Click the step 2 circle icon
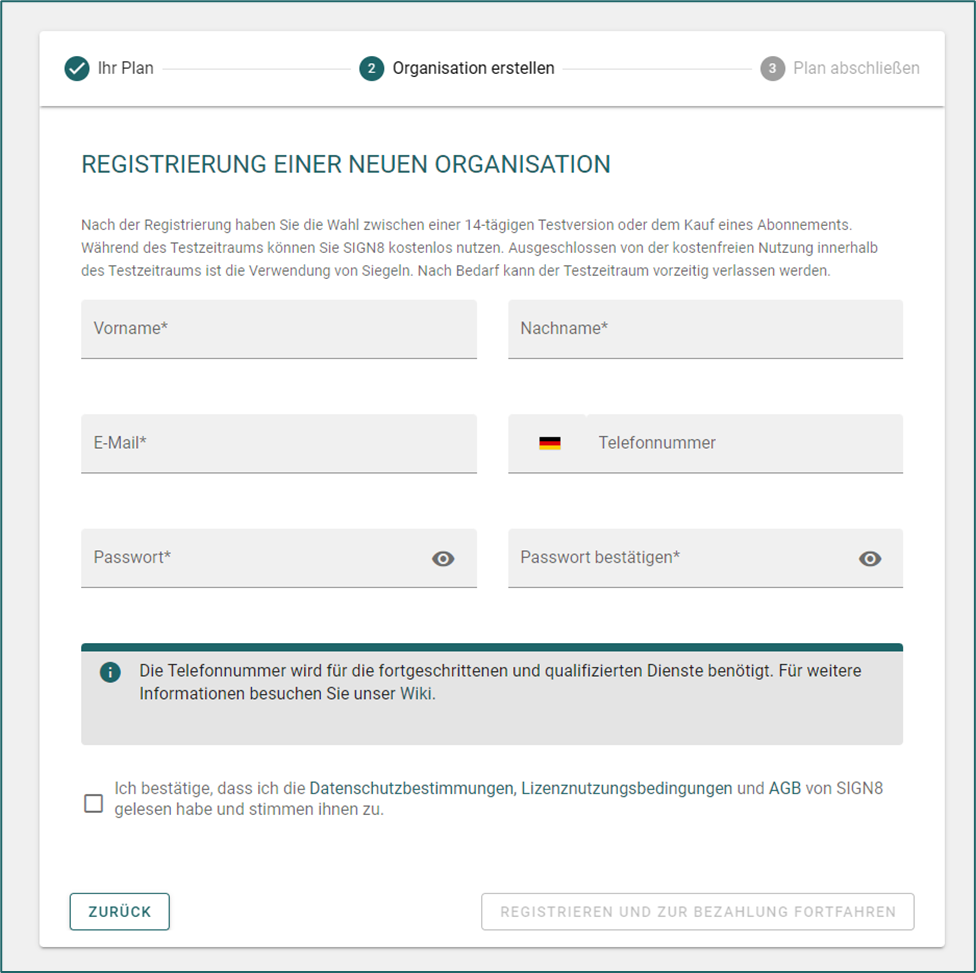 [x=372, y=68]
